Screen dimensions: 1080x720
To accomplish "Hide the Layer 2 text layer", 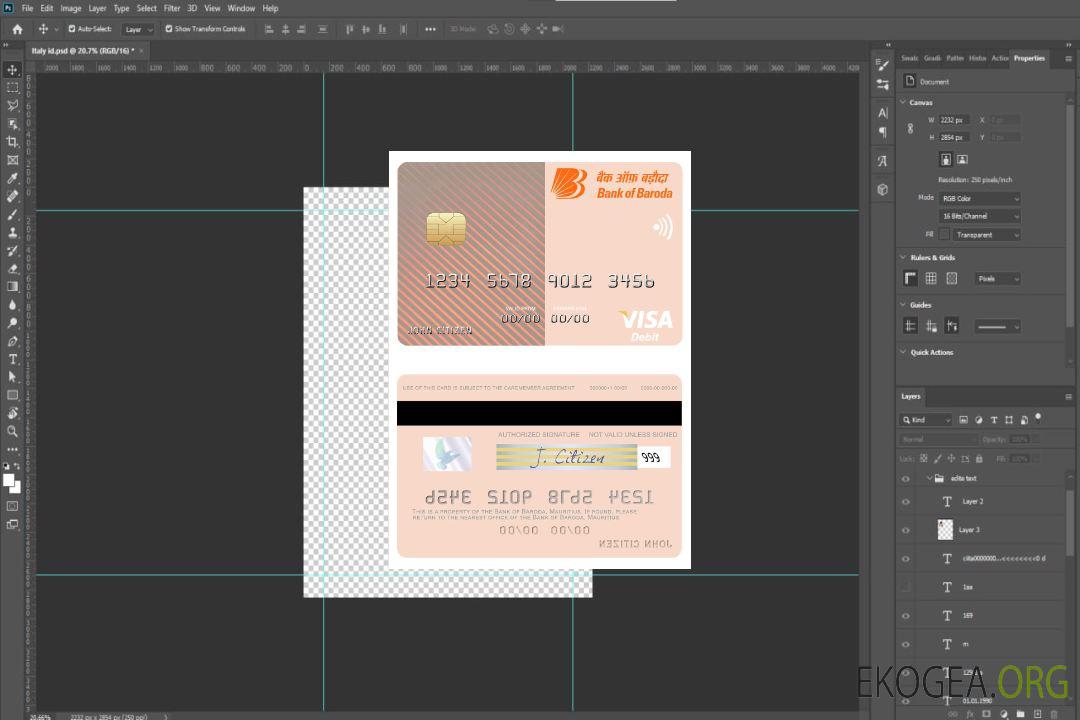I will click(906, 502).
